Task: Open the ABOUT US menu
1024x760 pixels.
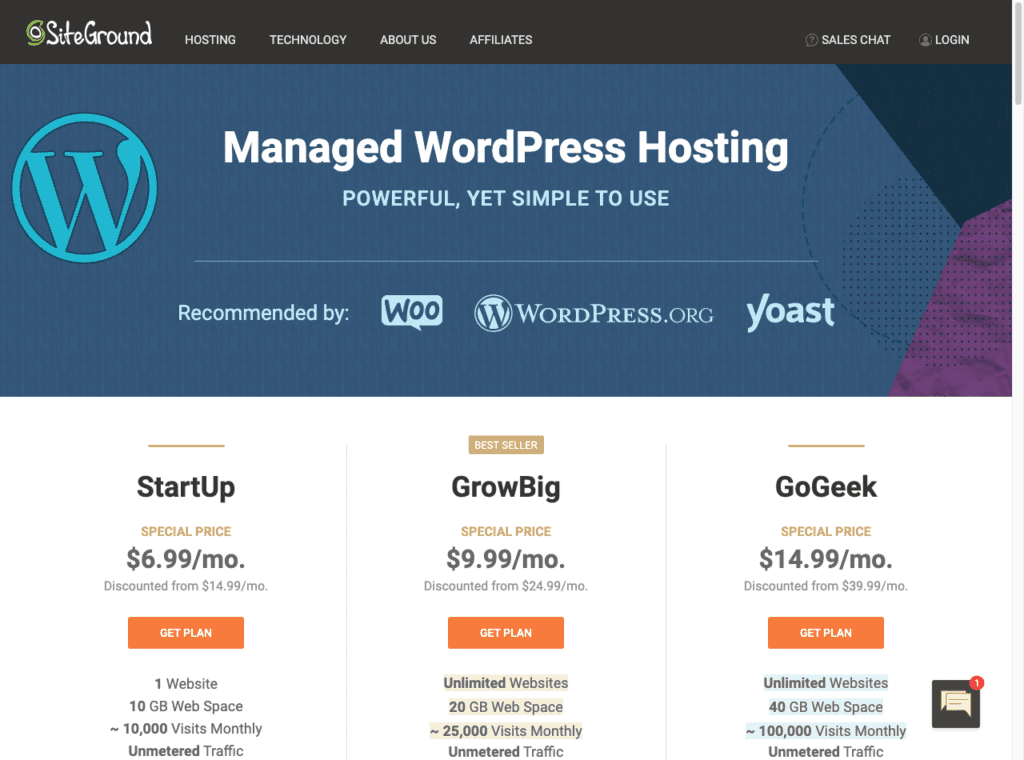Action: [x=408, y=40]
